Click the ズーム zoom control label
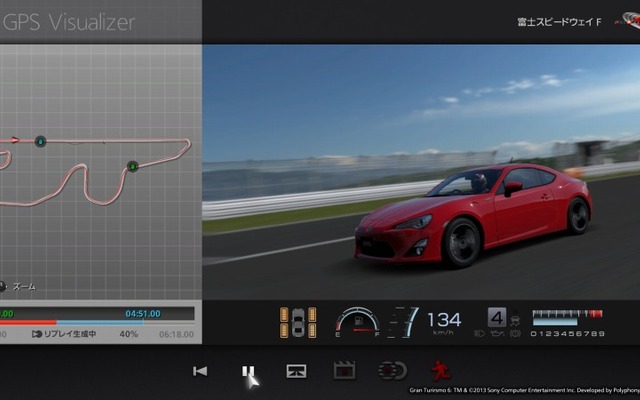 pyautogui.click(x=24, y=287)
